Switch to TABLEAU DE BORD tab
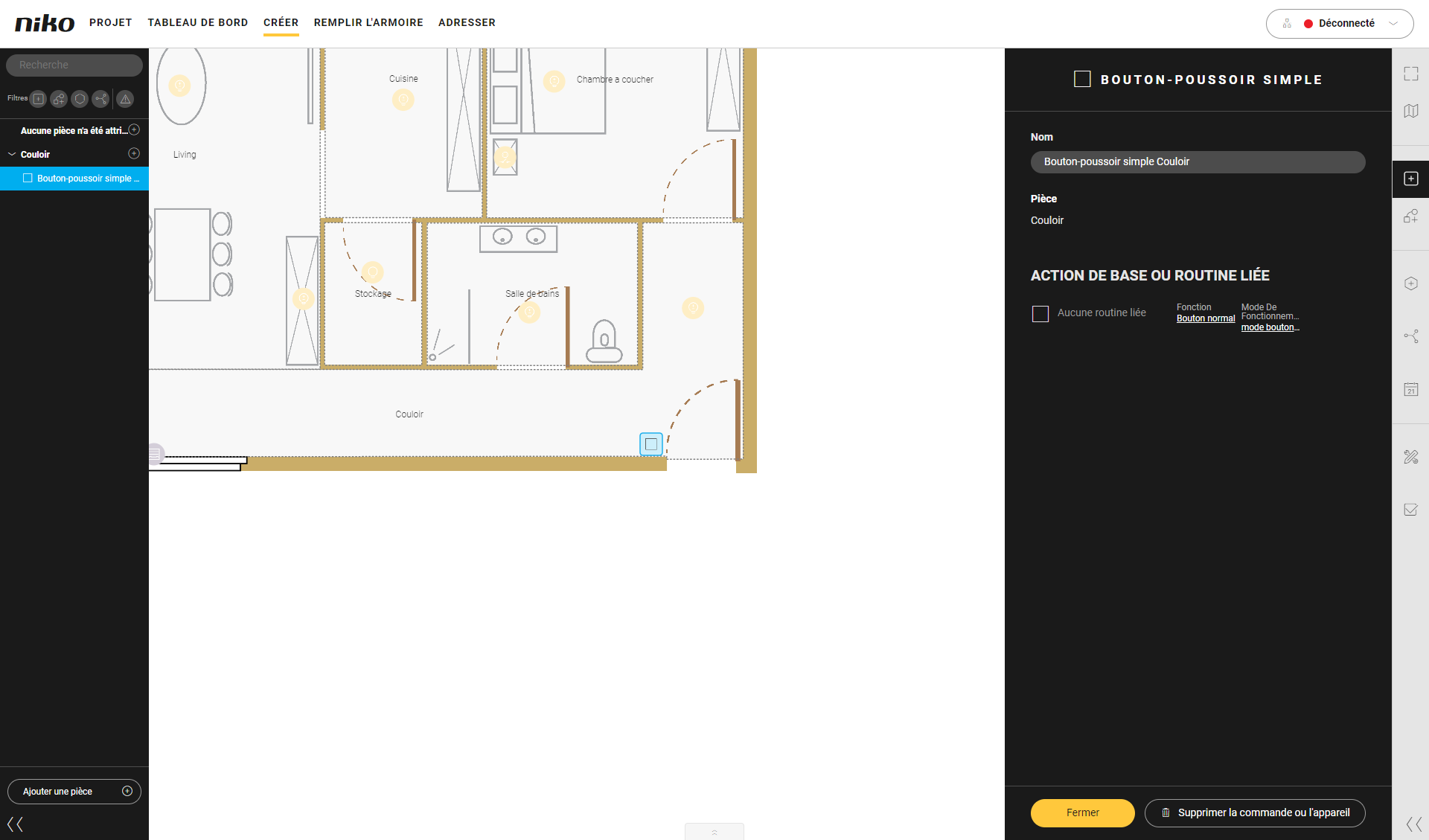The height and width of the screenshot is (840, 1429). coord(198,22)
